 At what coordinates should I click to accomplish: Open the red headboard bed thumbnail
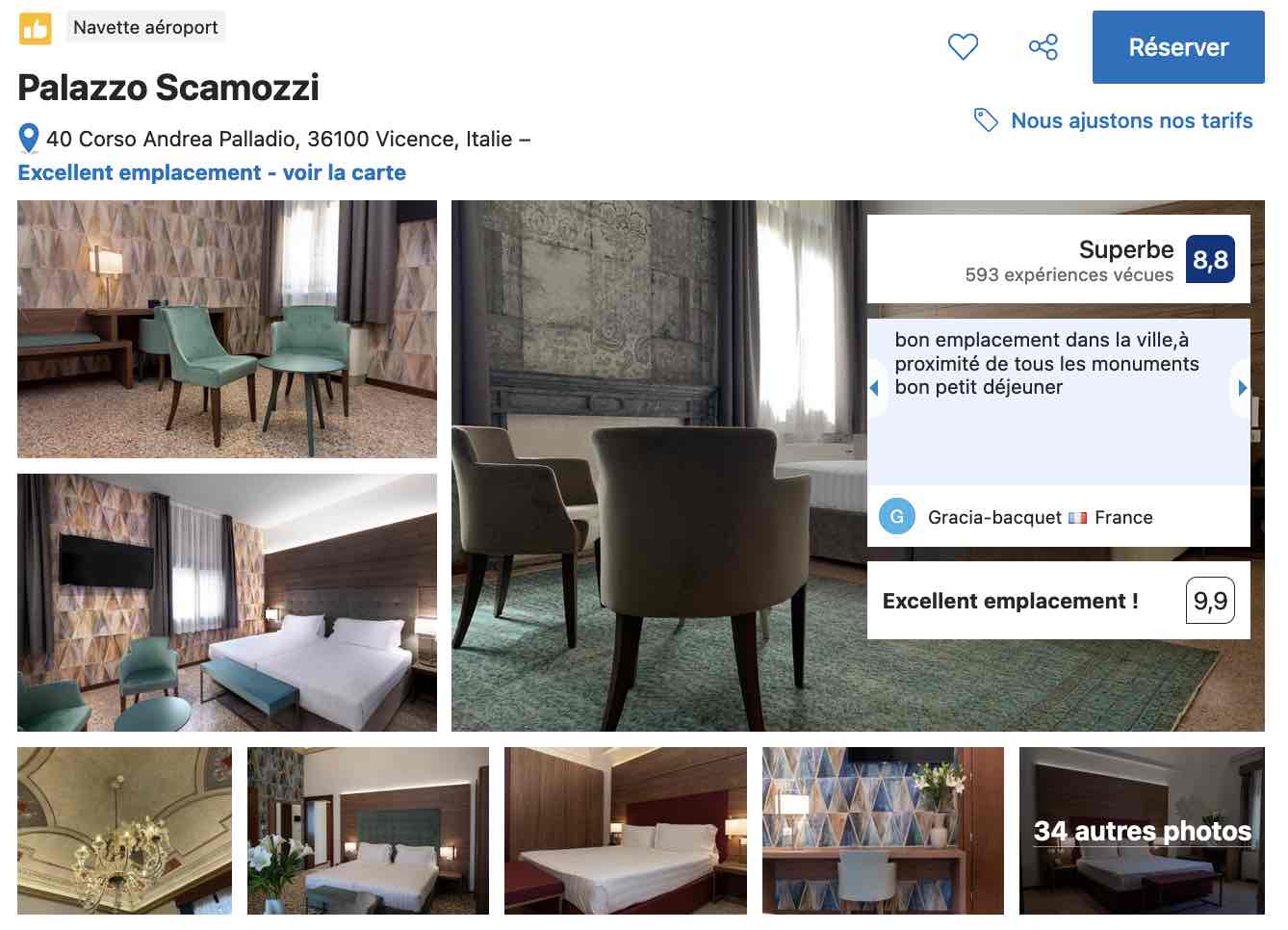click(x=626, y=831)
